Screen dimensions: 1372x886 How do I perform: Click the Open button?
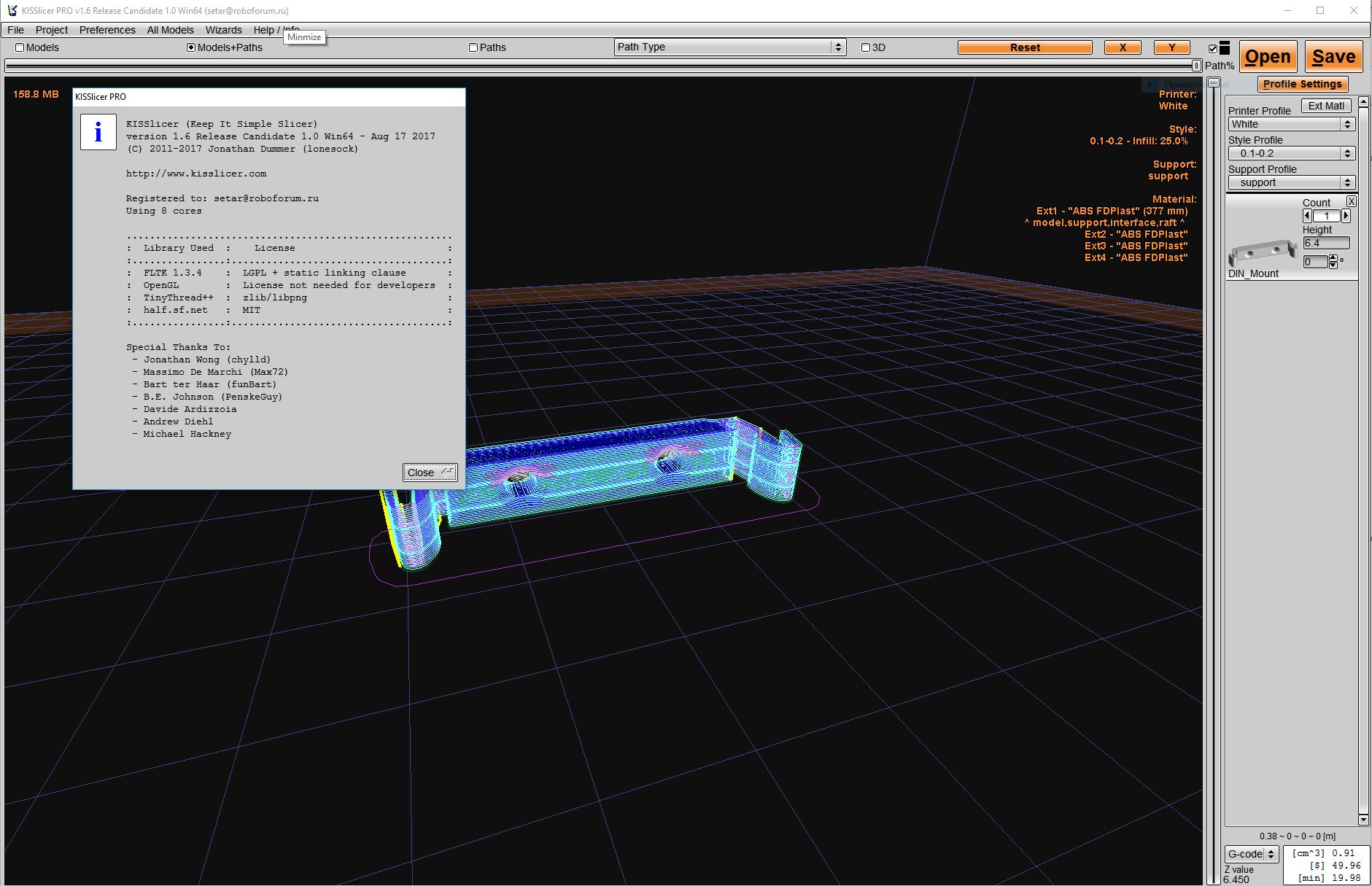pos(1268,57)
